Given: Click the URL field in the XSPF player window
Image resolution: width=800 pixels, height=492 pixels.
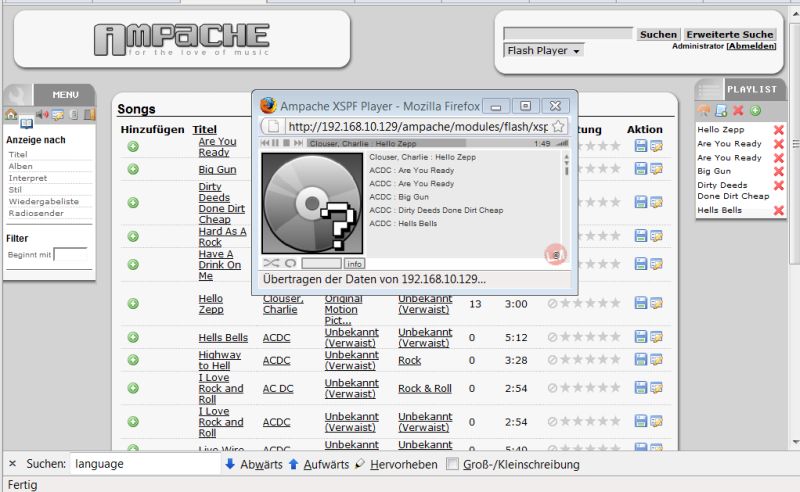Looking at the screenshot, I should click(417, 126).
